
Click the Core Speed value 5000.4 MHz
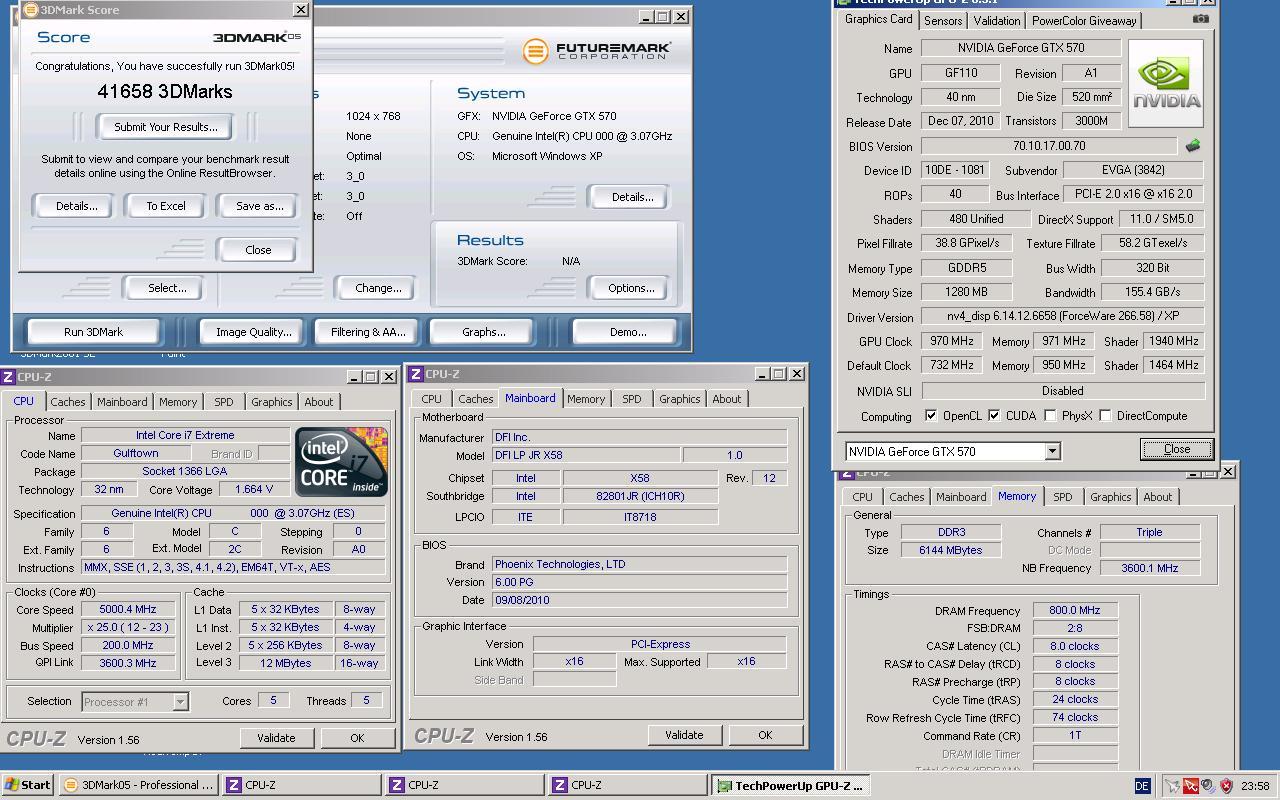click(x=128, y=609)
